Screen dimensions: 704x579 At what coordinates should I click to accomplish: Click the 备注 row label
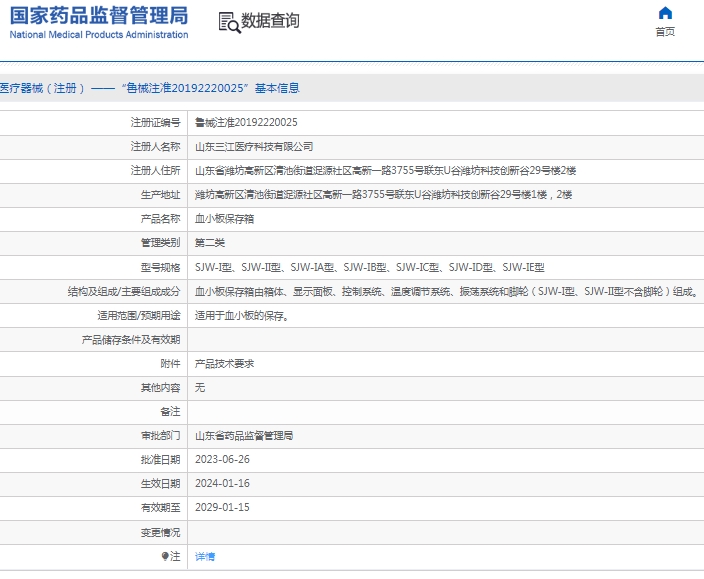point(170,412)
